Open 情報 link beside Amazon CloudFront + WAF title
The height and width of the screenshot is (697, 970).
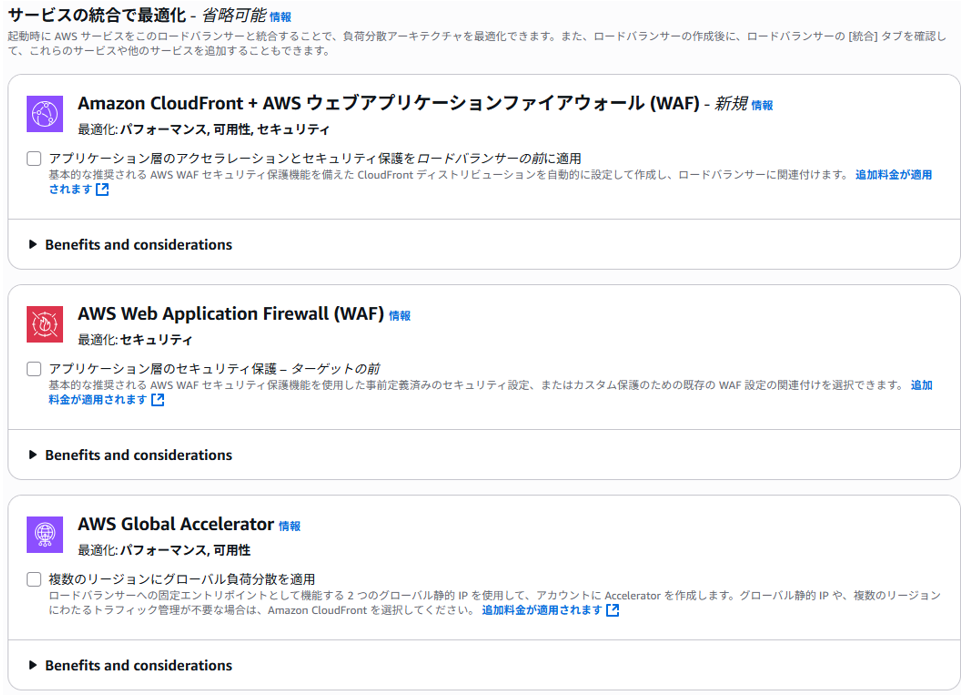(x=762, y=105)
